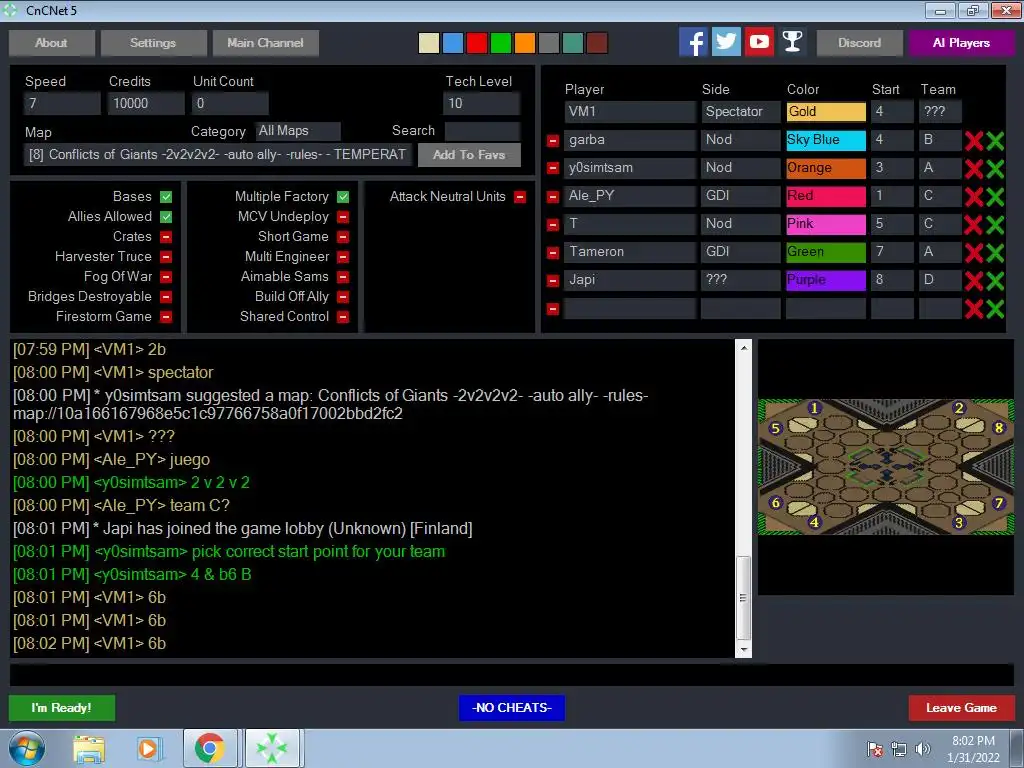Screen dimensions: 1024x768
Task: Click the volume icon in the system tray
Action: (x=922, y=749)
